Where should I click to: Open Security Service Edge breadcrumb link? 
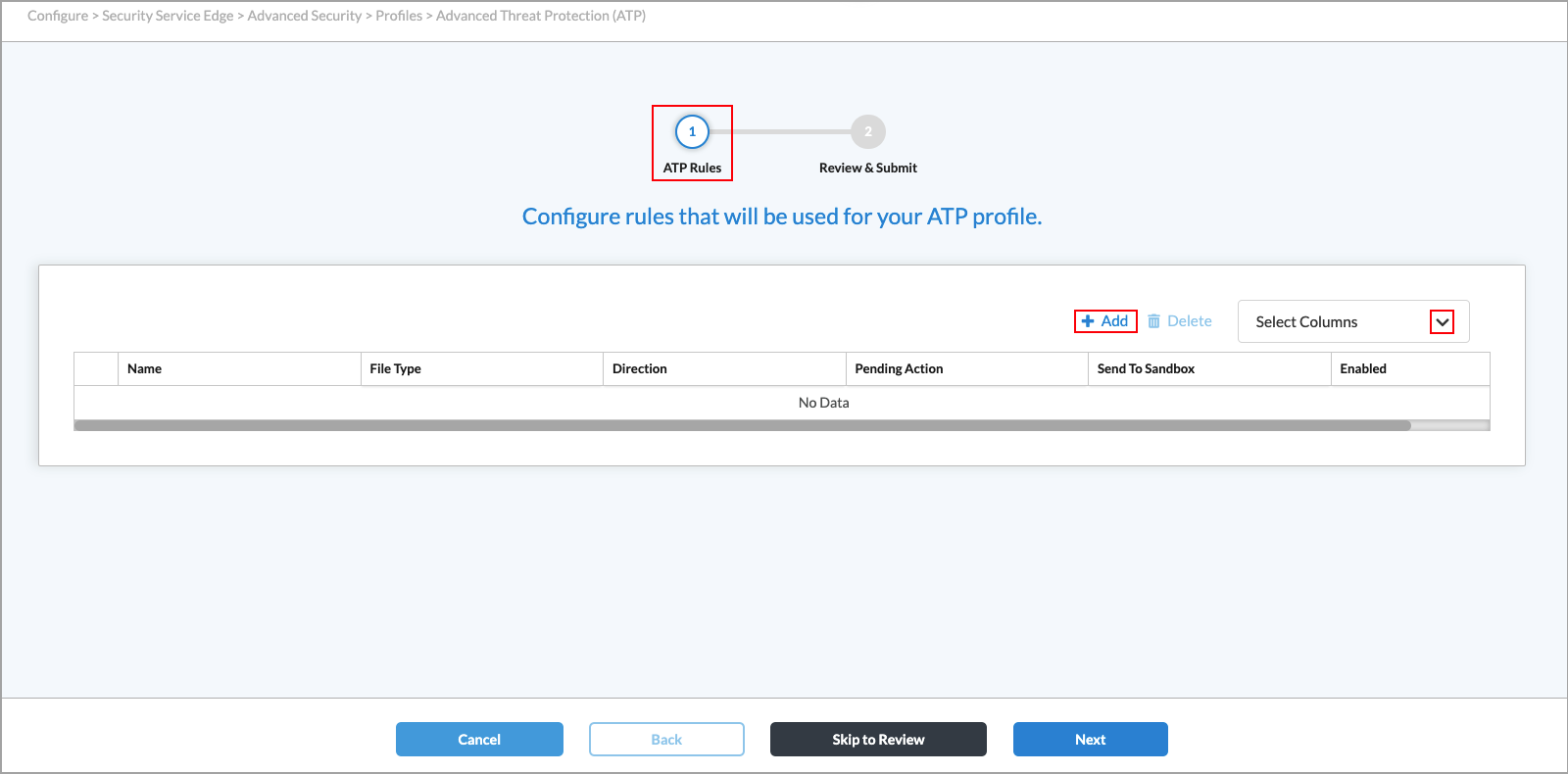click(x=168, y=16)
